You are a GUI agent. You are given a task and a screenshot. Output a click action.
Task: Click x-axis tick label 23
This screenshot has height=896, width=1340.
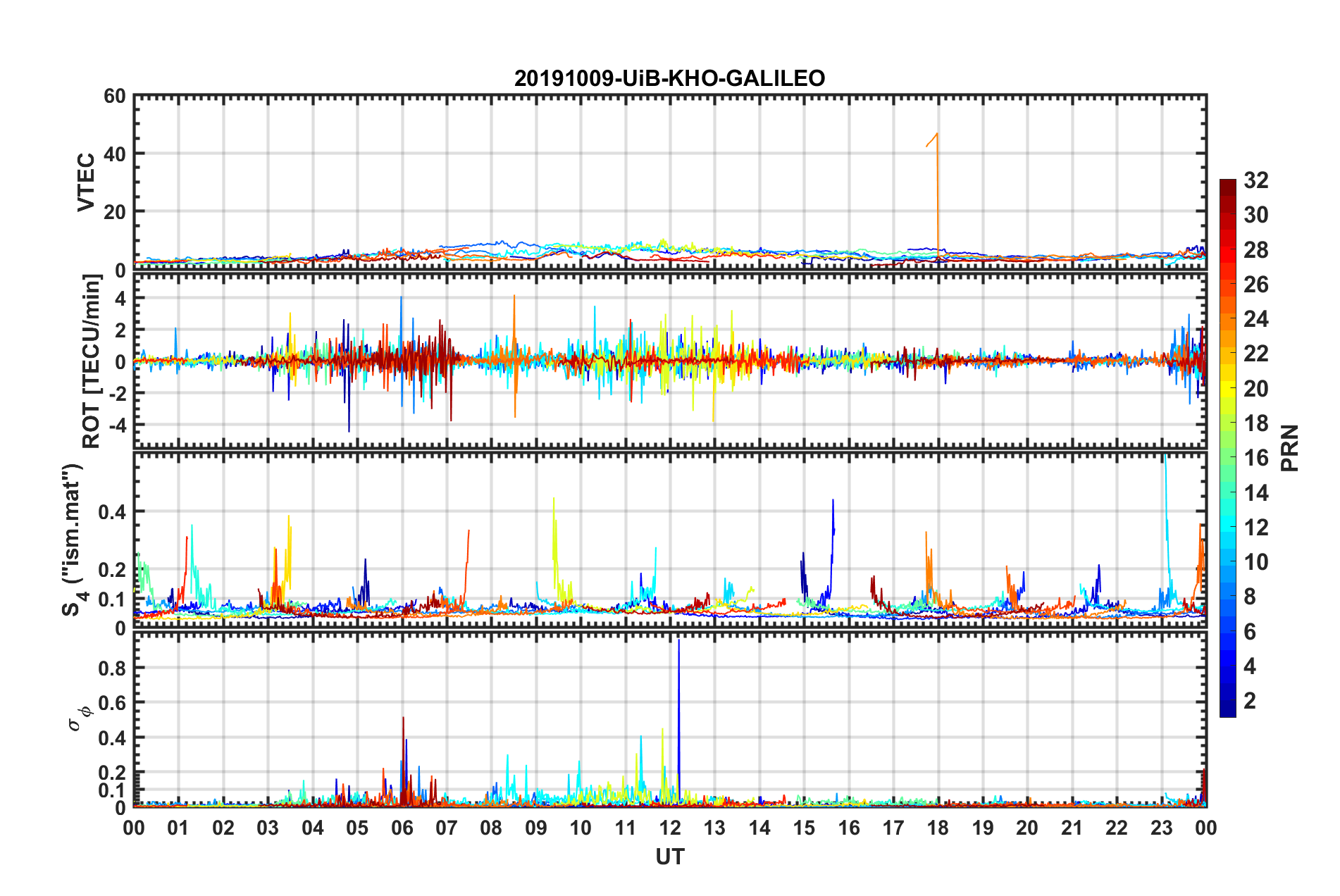point(1161,828)
